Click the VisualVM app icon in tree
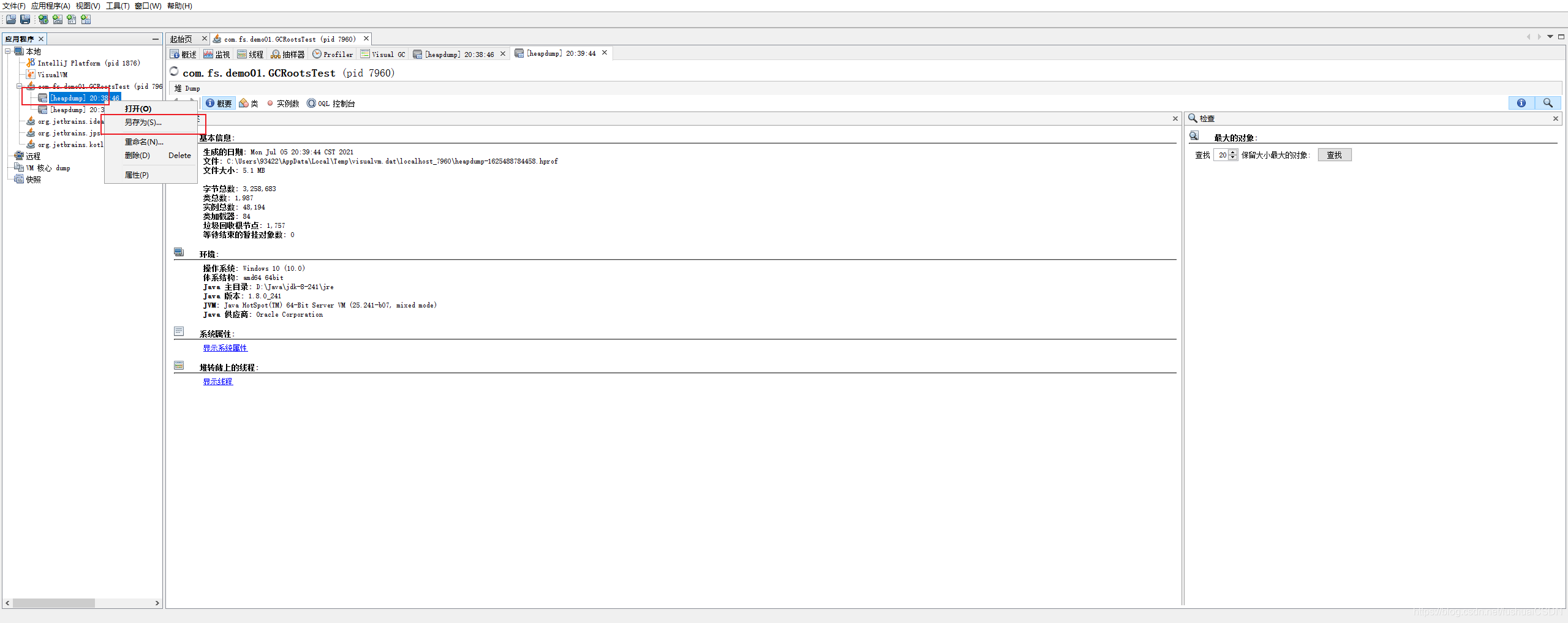The height and width of the screenshot is (623, 1568). 31,75
